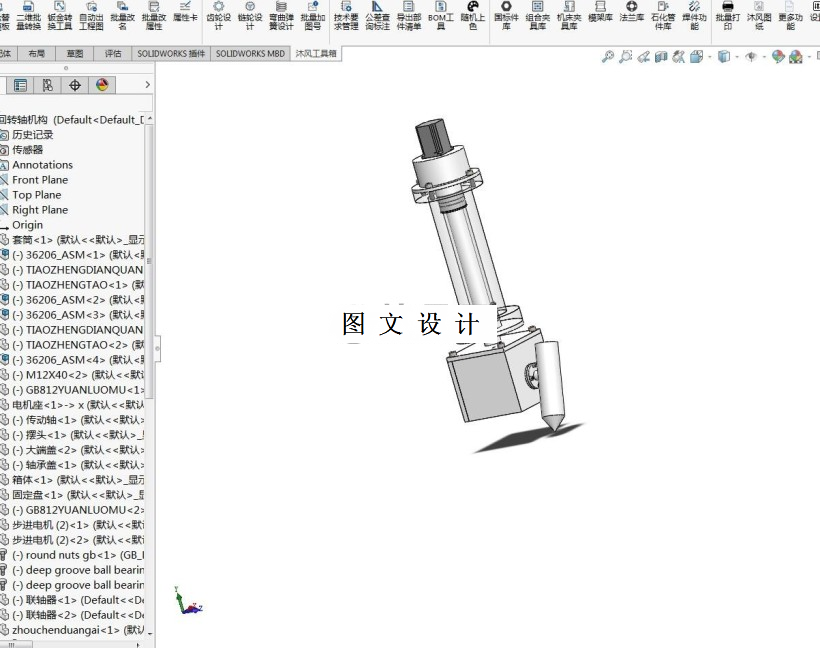The width and height of the screenshot is (820, 648).
Task: Toggle hide/show items visibility
Action: (x=751, y=57)
